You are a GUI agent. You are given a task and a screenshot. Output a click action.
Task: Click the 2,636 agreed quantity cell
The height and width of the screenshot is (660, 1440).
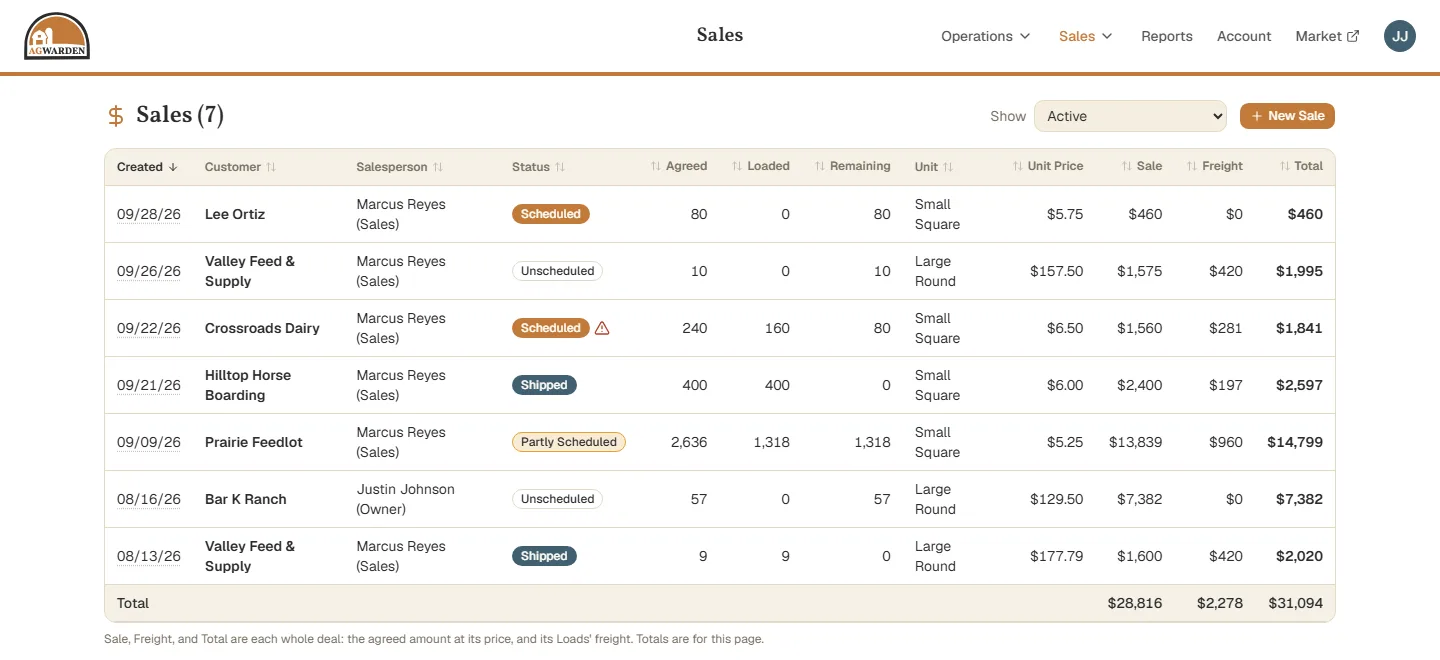(x=689, y=442)
